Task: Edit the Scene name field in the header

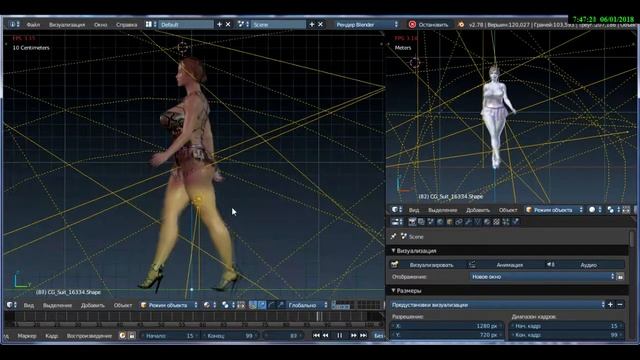Action: 278,24
